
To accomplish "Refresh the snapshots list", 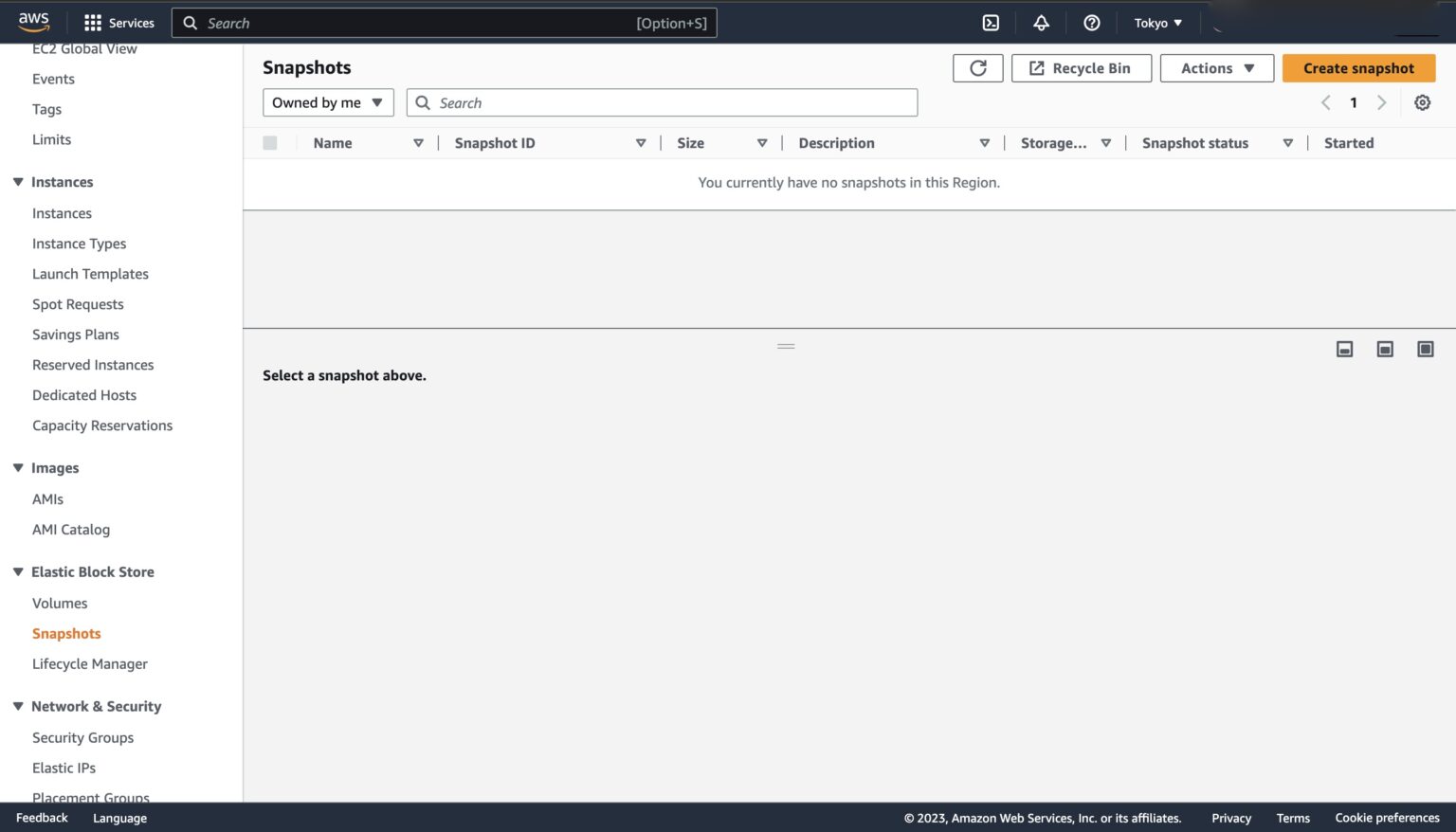I will (x=977, y=67).
